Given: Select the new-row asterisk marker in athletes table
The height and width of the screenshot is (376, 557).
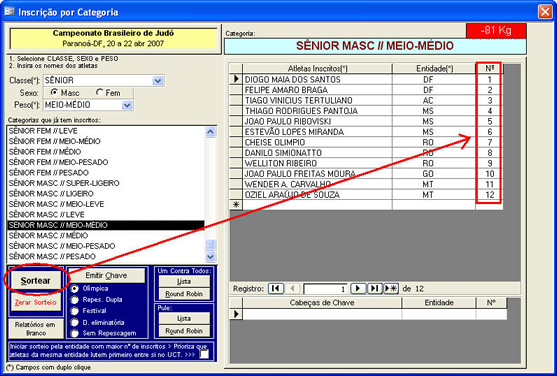Looking at the screenshot, I should [236, 205].
